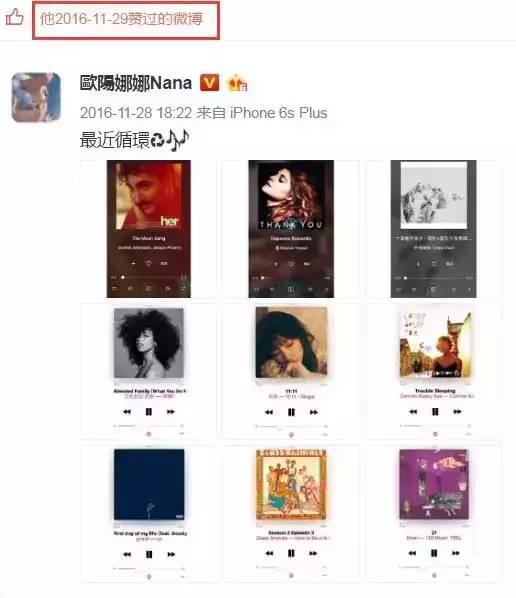
Task: Click progress slider in 'her' player
Action: (149, 277)
